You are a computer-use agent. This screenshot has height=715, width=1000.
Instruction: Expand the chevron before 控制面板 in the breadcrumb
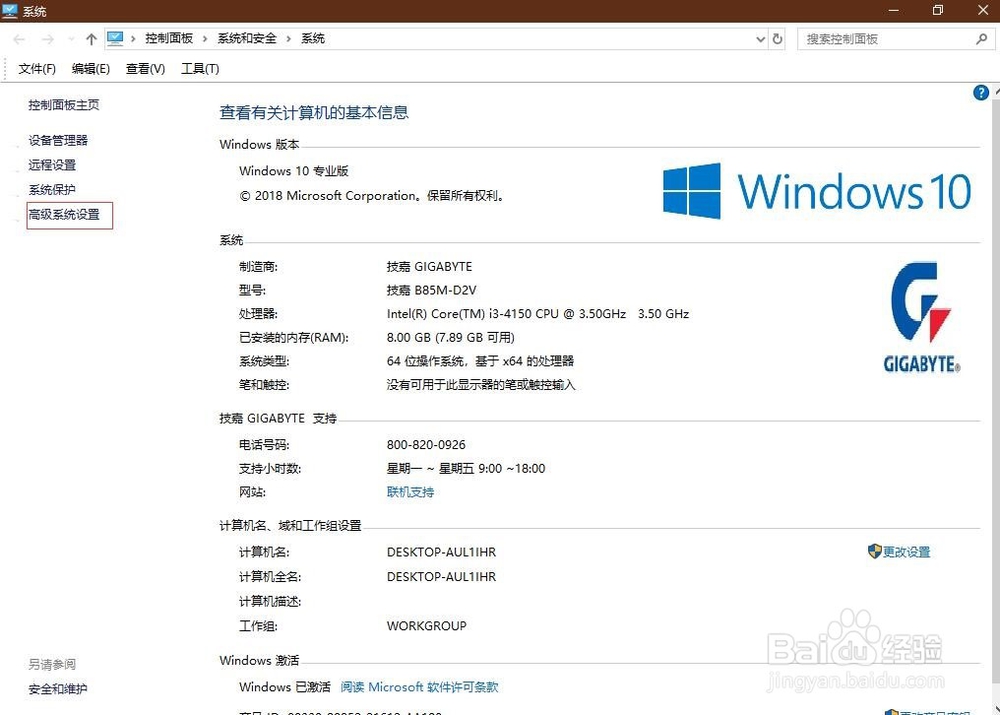[133, 39]
